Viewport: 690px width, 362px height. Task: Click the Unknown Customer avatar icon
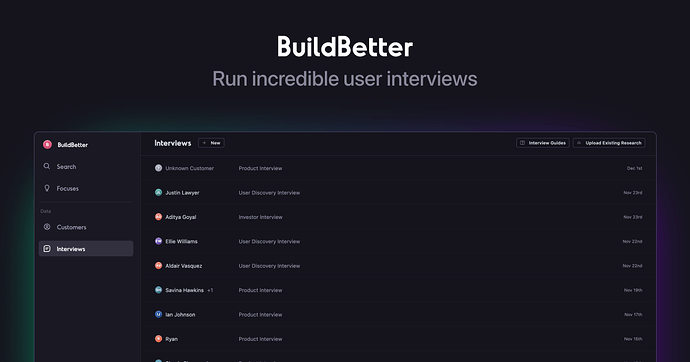[x=158, y=168]
